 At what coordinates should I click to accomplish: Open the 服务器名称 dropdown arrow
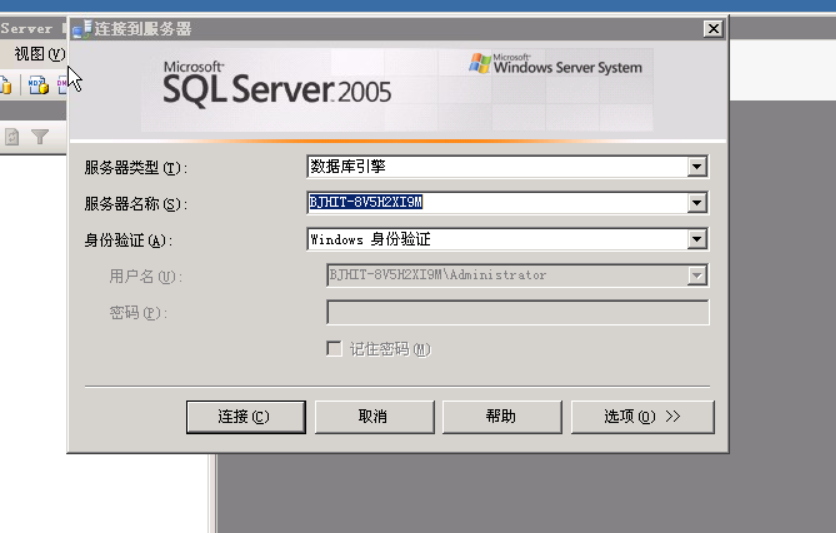click(697, 203)
